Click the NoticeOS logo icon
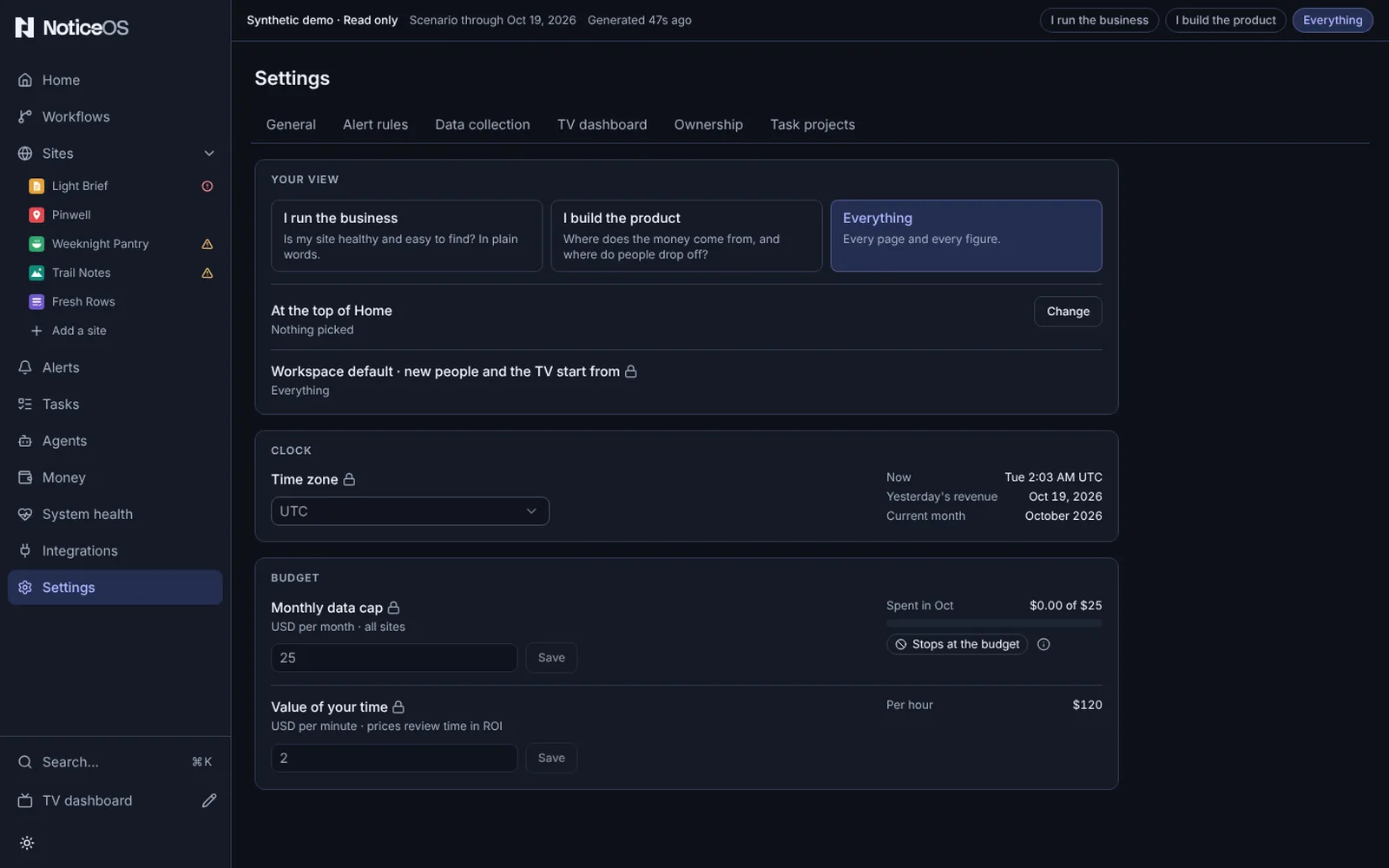Image resolution: width=1389 pixels, height=868 pixels. click(x=25, y=28)
